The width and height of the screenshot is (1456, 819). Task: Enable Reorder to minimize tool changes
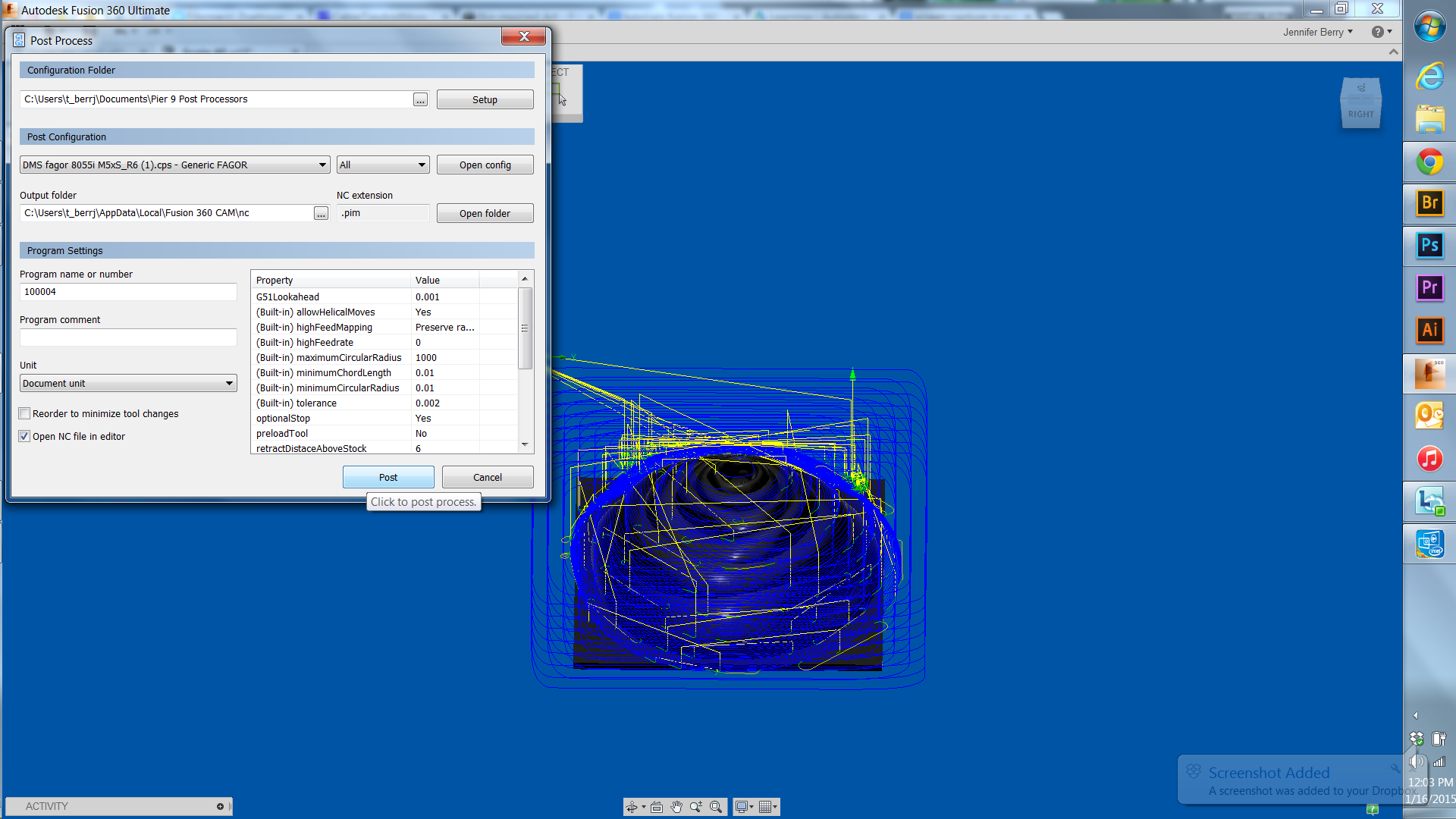pyautogui.click(x=24, y=413)
